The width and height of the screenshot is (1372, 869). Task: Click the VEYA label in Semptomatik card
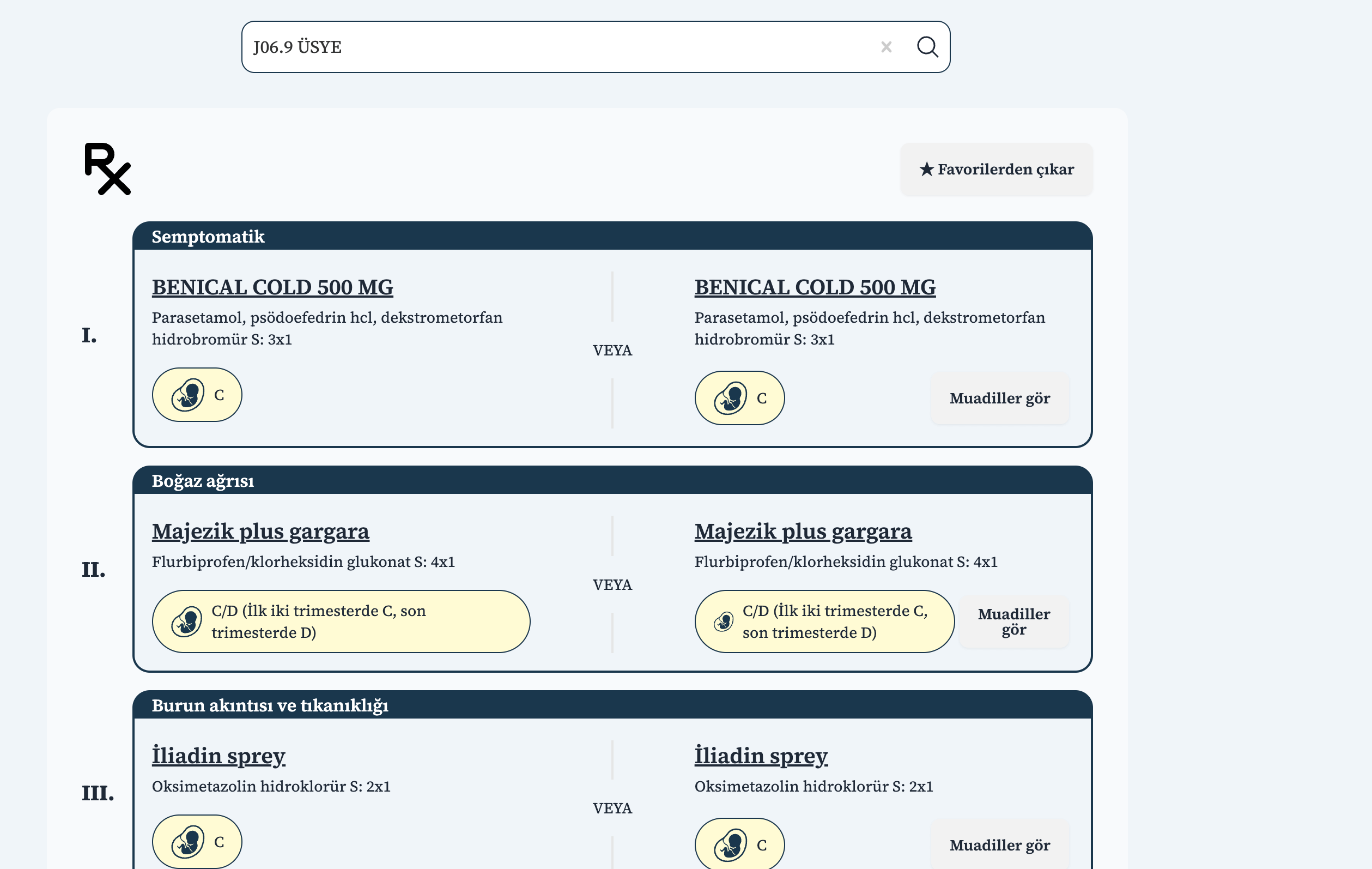[x=612, y=350]
